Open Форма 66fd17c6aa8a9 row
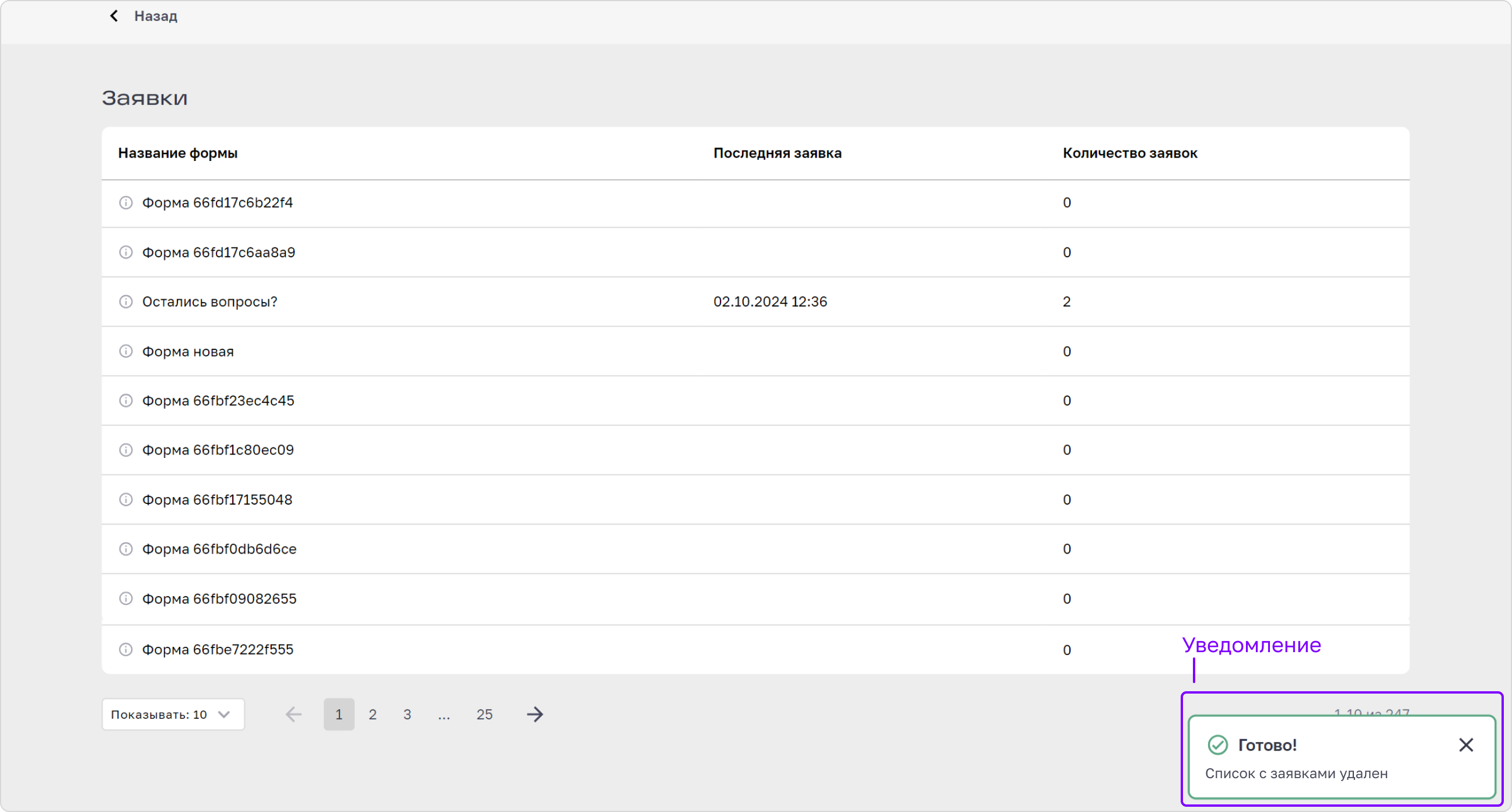 pyautogui.click(x=755, y=253)
